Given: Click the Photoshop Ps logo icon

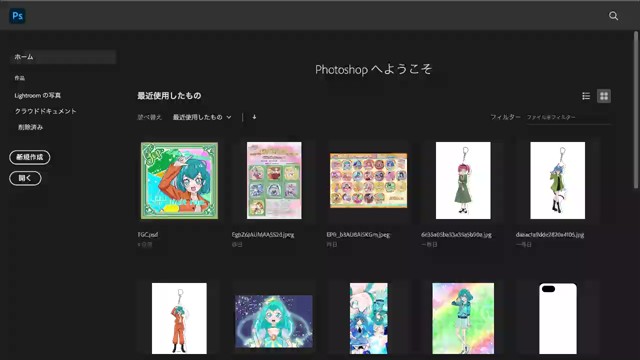Looking at the screenshot, I should click(18, 16).
